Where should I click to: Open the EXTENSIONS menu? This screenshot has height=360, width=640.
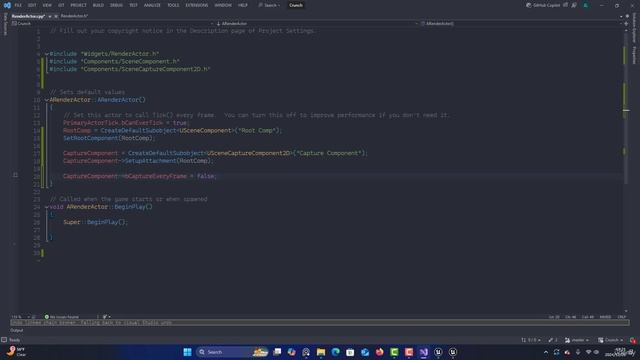[197, 5]
